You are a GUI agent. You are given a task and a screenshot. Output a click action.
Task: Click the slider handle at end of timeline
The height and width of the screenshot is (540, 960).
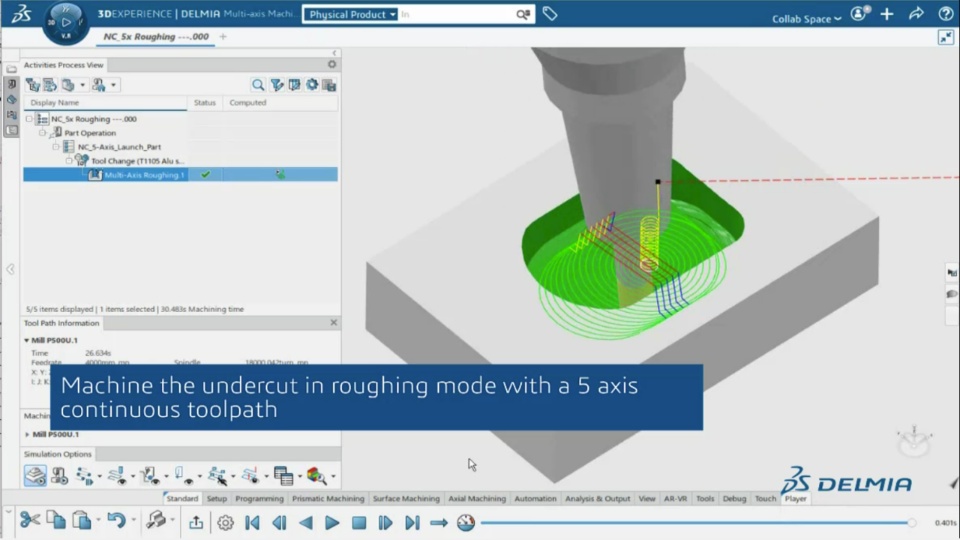[x=912, y=523]
